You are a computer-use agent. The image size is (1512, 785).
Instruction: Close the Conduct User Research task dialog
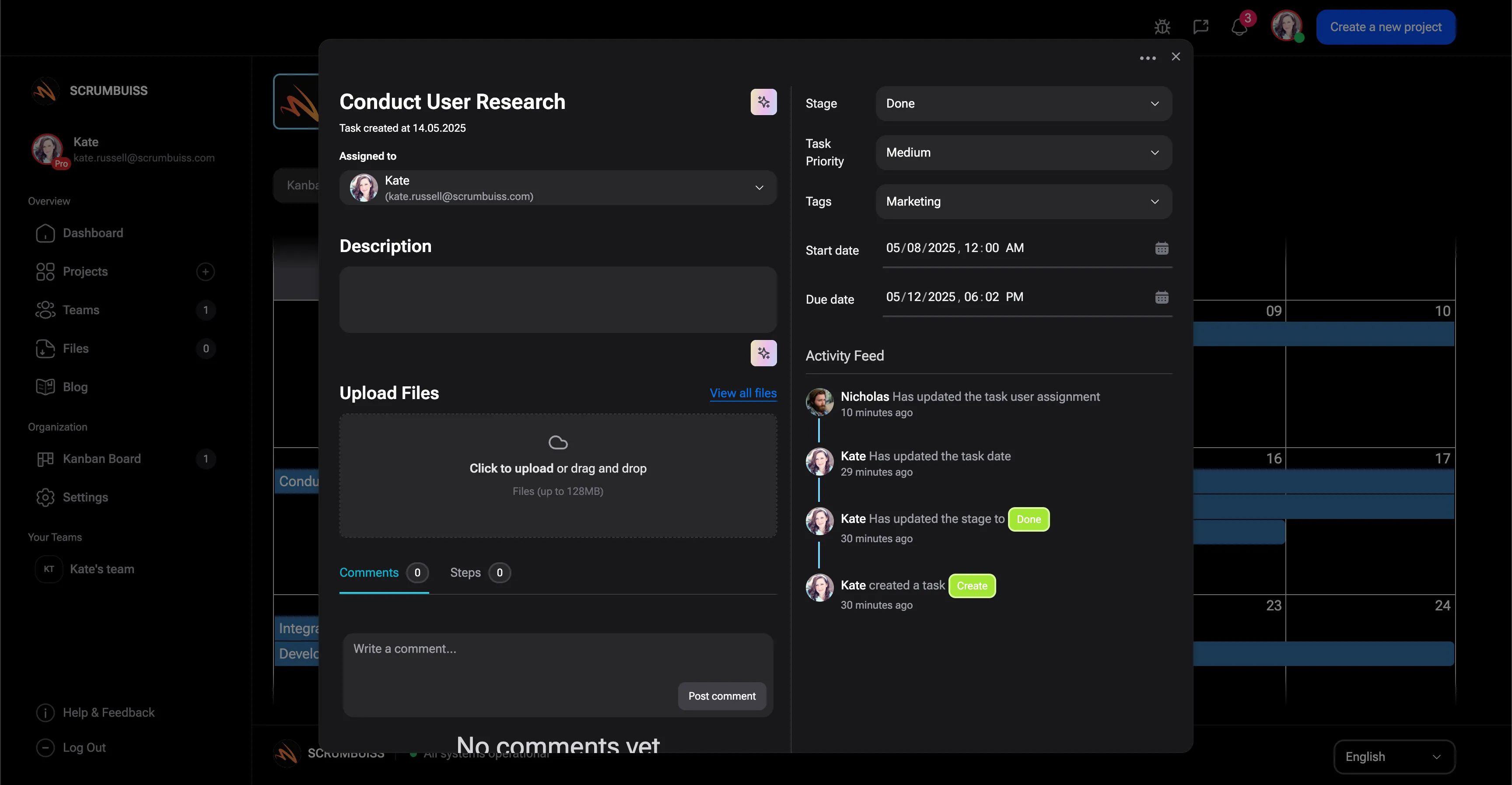pyautogui.click(x=1175, y=56)
